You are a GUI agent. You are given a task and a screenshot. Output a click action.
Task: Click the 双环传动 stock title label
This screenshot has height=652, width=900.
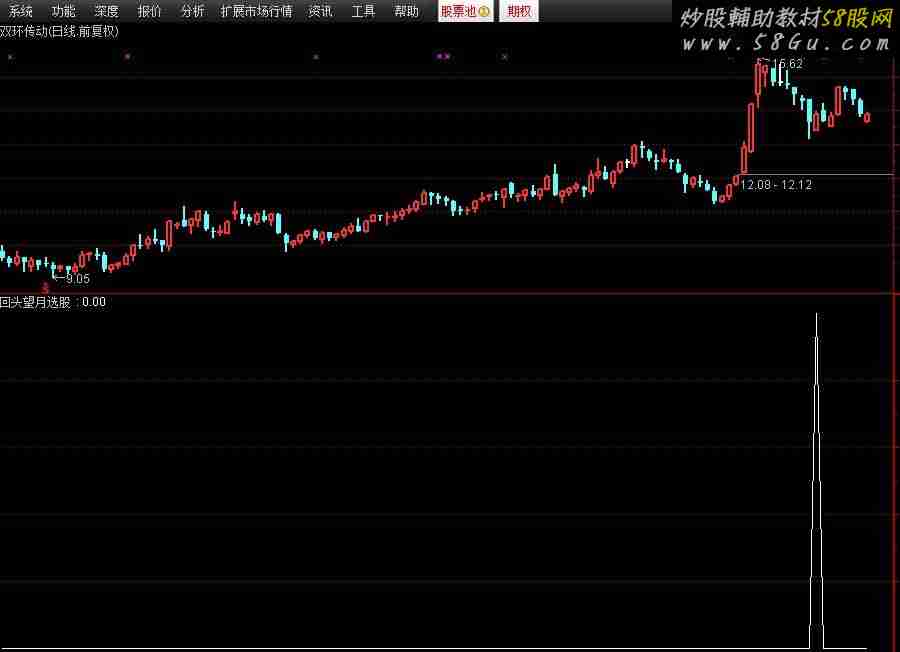59,32
